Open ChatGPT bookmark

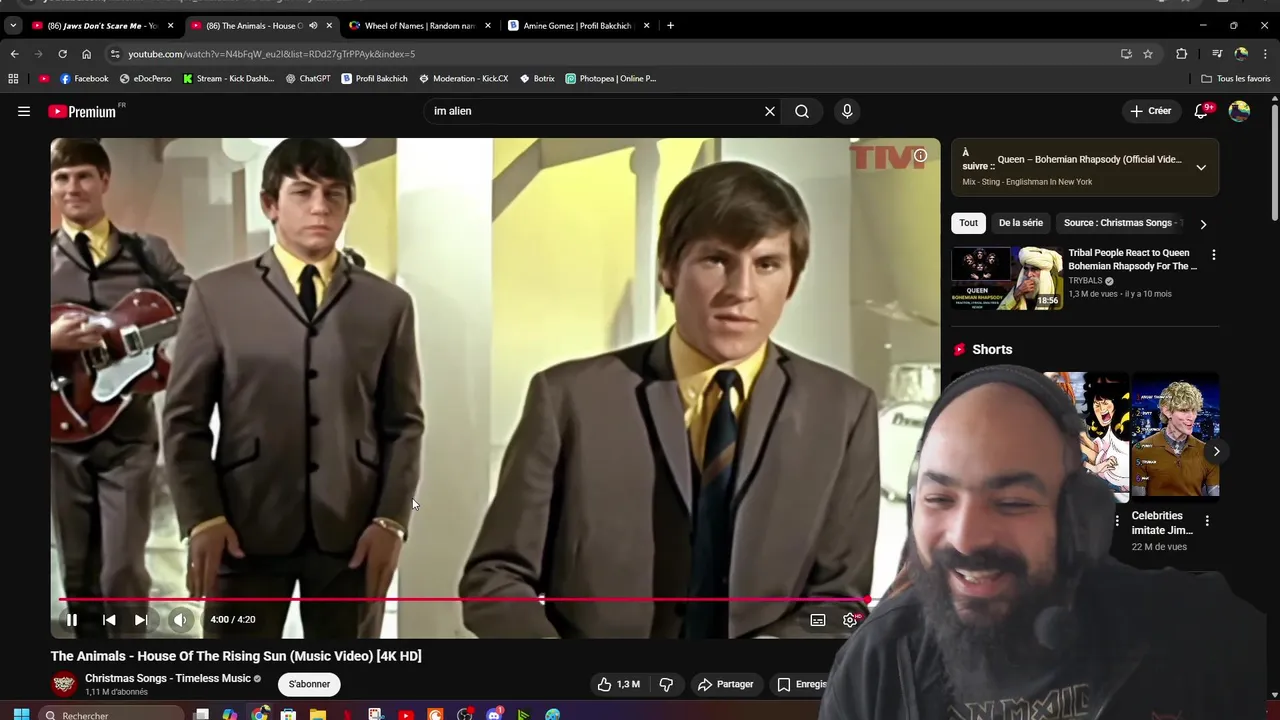point(307,78)
